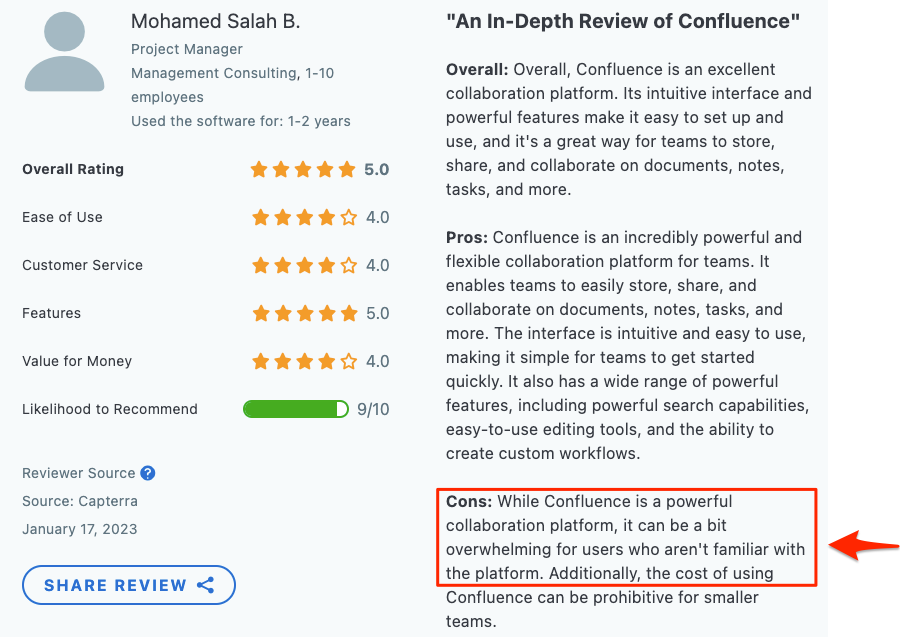The image size is (900, 637).
Task: Click the January 17, 2023 date
Action: click(80, 529)
